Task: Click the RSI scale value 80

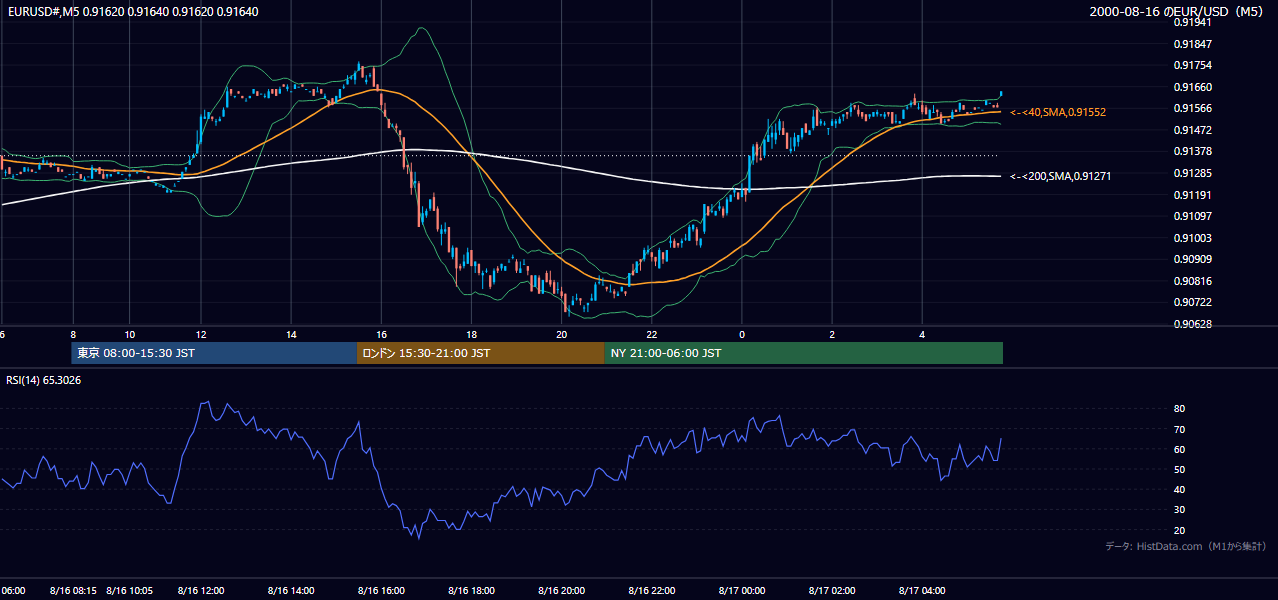Action: [1179, 409]
